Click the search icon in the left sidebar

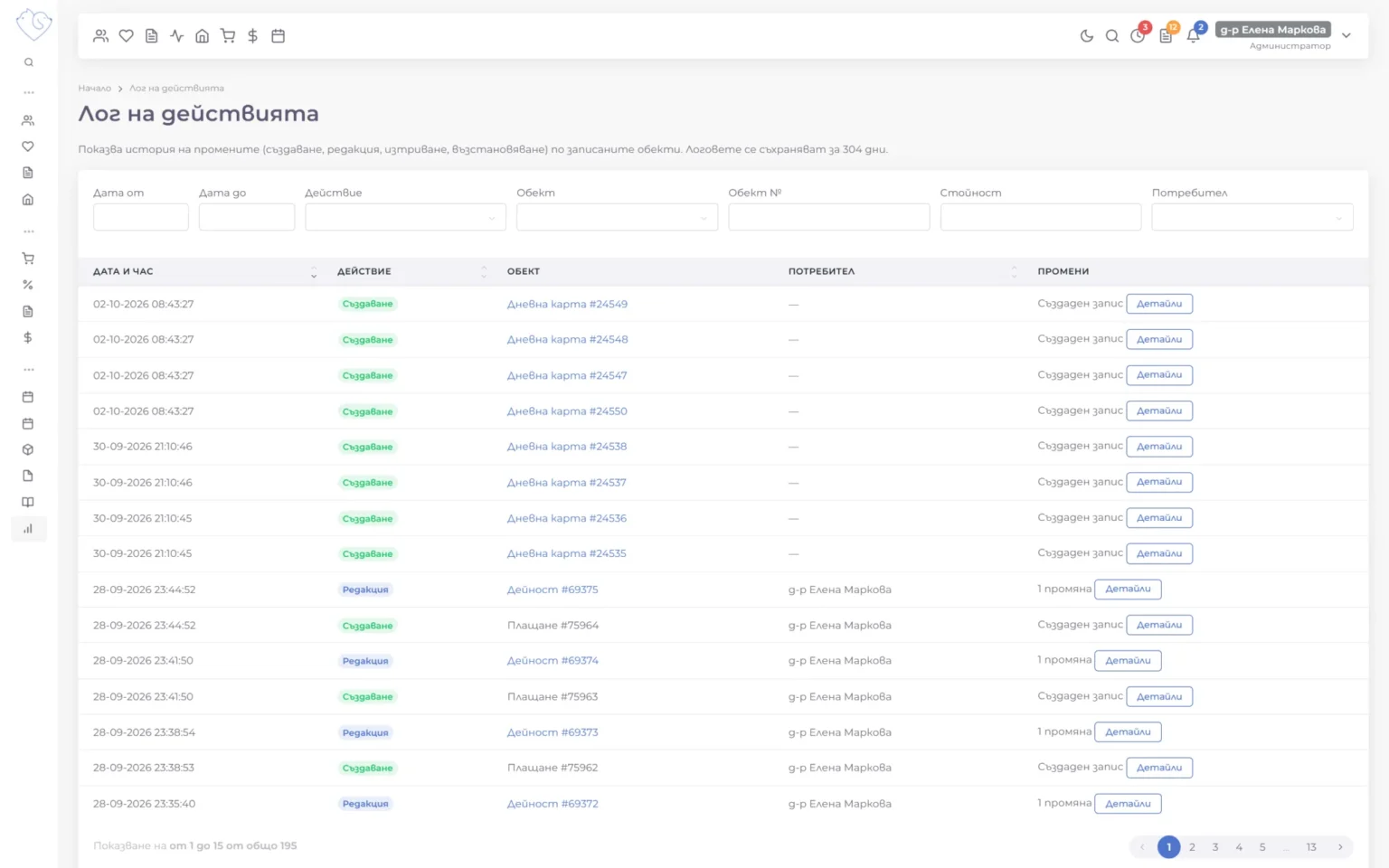click(x=29, y=62)
